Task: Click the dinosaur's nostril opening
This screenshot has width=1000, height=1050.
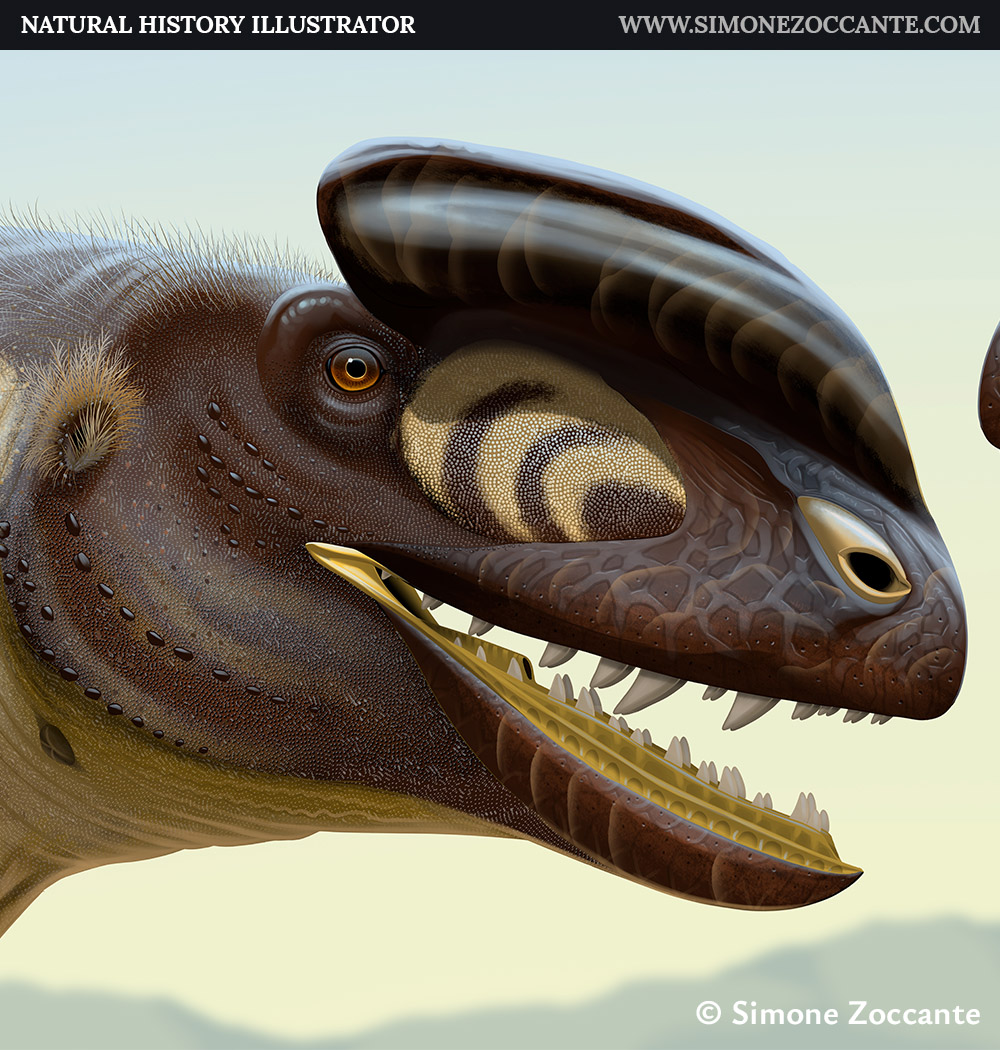Action: (x=872, y=571)
